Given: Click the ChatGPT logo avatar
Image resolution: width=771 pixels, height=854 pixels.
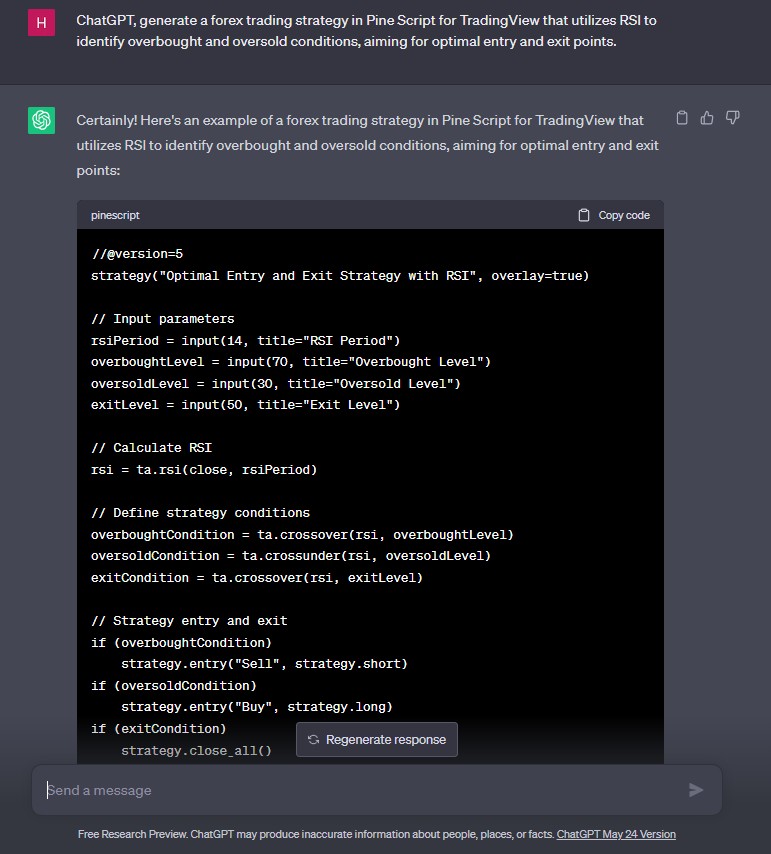Looking at the screenshot, I should pyautogui.click(x=41, y=120).
